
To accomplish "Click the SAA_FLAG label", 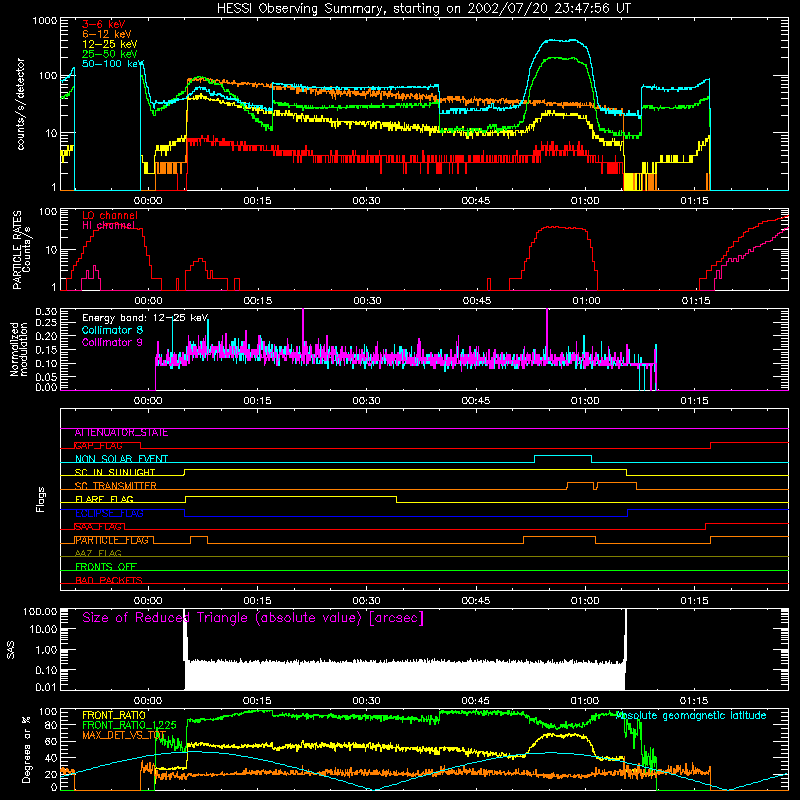I will click(98, 527).
